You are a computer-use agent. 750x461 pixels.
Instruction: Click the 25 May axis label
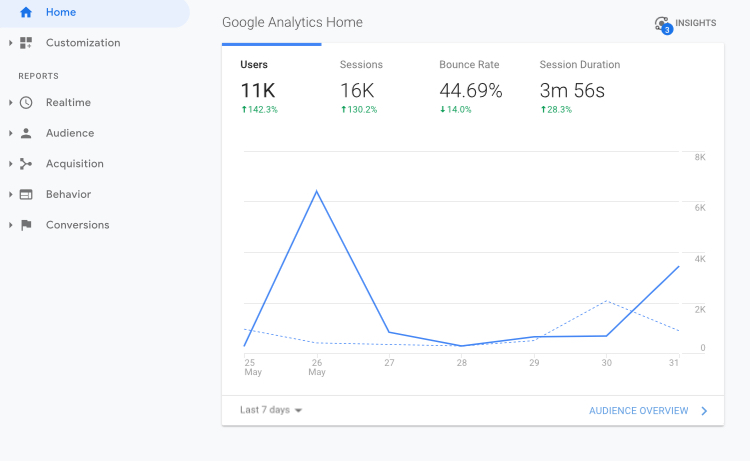pyautogui.click(x=253, y=367)
